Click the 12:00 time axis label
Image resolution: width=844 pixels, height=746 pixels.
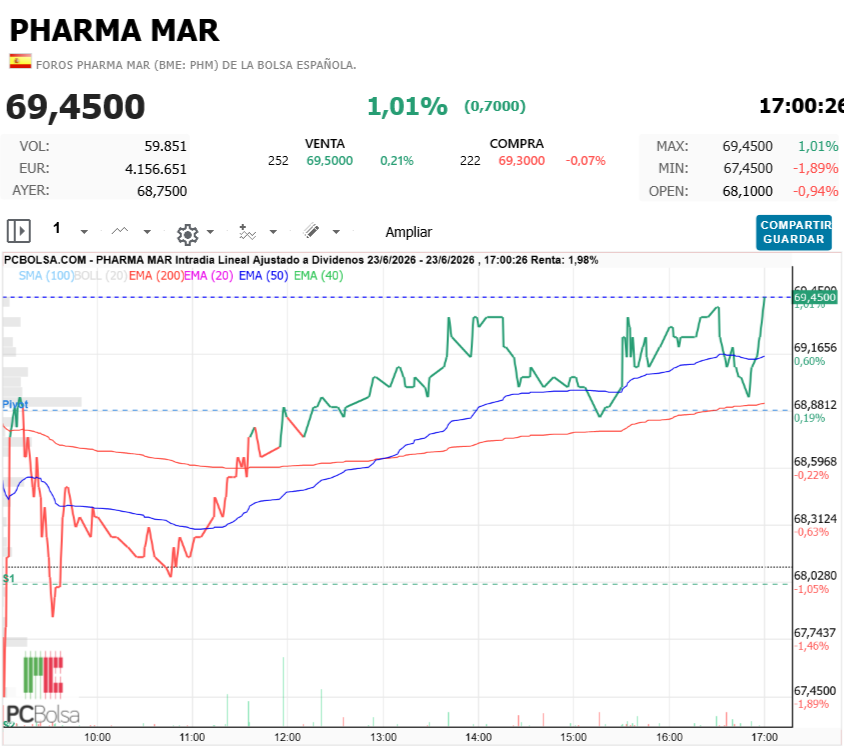(x=287, y=737)
